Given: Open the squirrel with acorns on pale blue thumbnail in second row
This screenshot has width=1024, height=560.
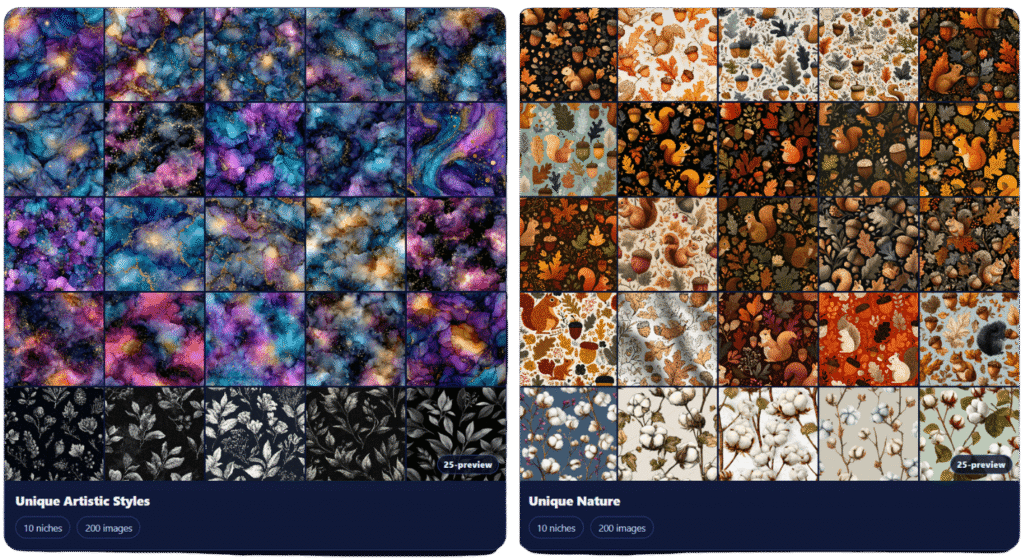Looking at the screenshot, I should (x=568, y=148).
